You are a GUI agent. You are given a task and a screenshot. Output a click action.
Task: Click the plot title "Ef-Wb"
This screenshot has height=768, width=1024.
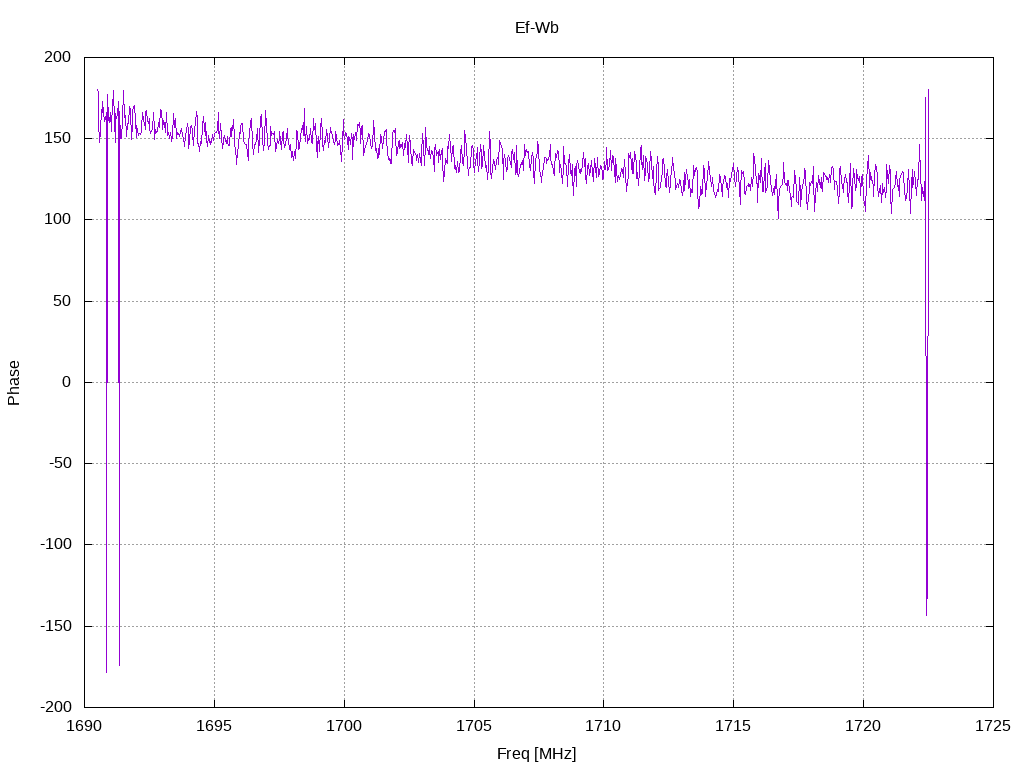pyautogui.click(x=536, y=27)
